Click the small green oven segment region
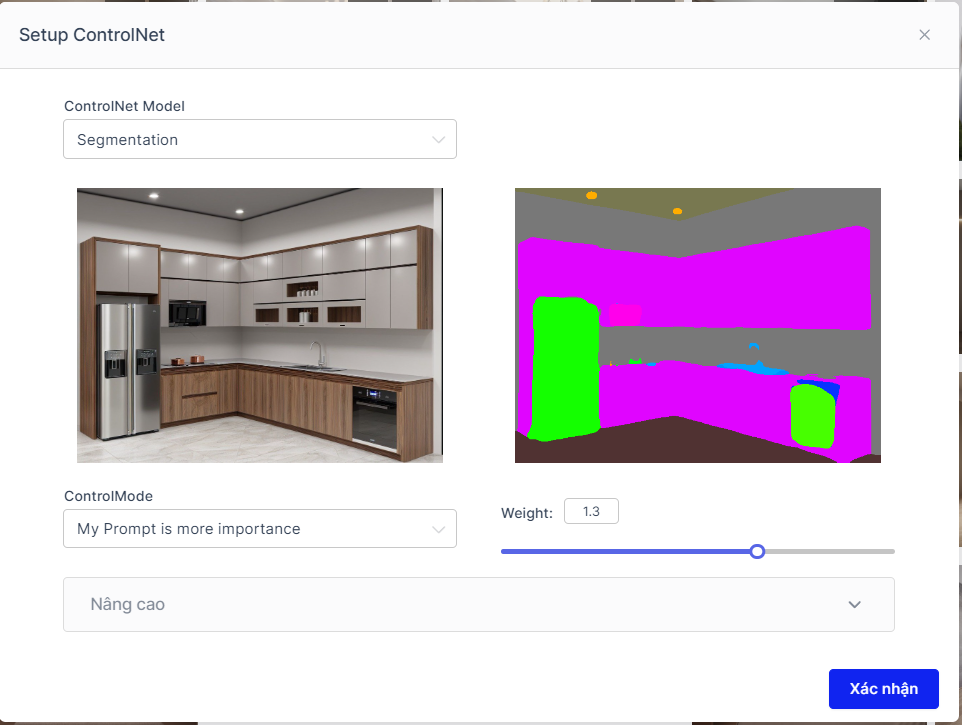The image size is (962, 725). (x=812, y=415)
